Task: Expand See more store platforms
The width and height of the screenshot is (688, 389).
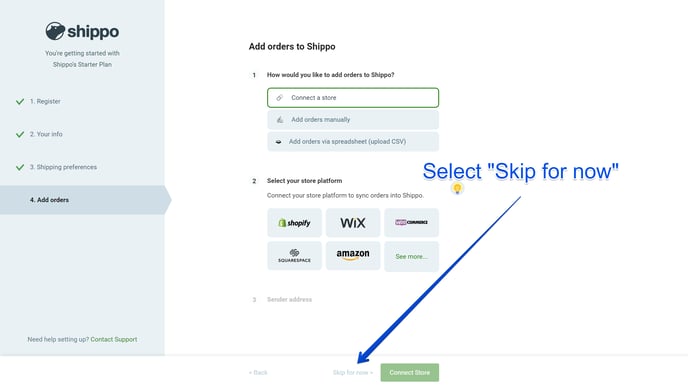Action: point(411,257)
